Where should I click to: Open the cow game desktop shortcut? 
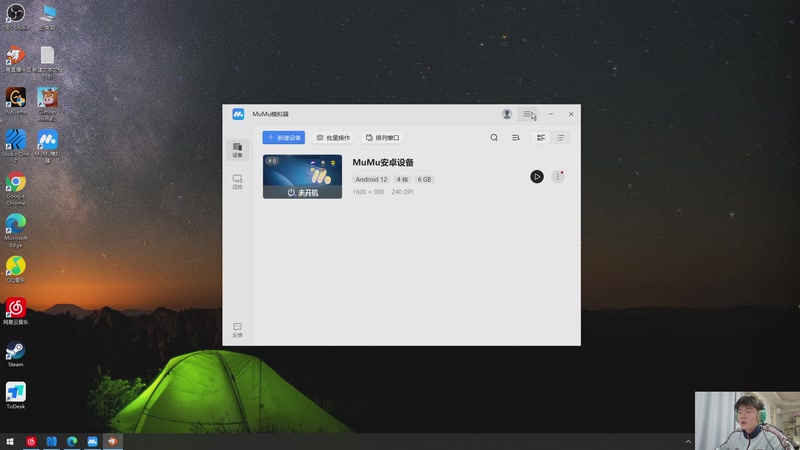tap(47, 104)
